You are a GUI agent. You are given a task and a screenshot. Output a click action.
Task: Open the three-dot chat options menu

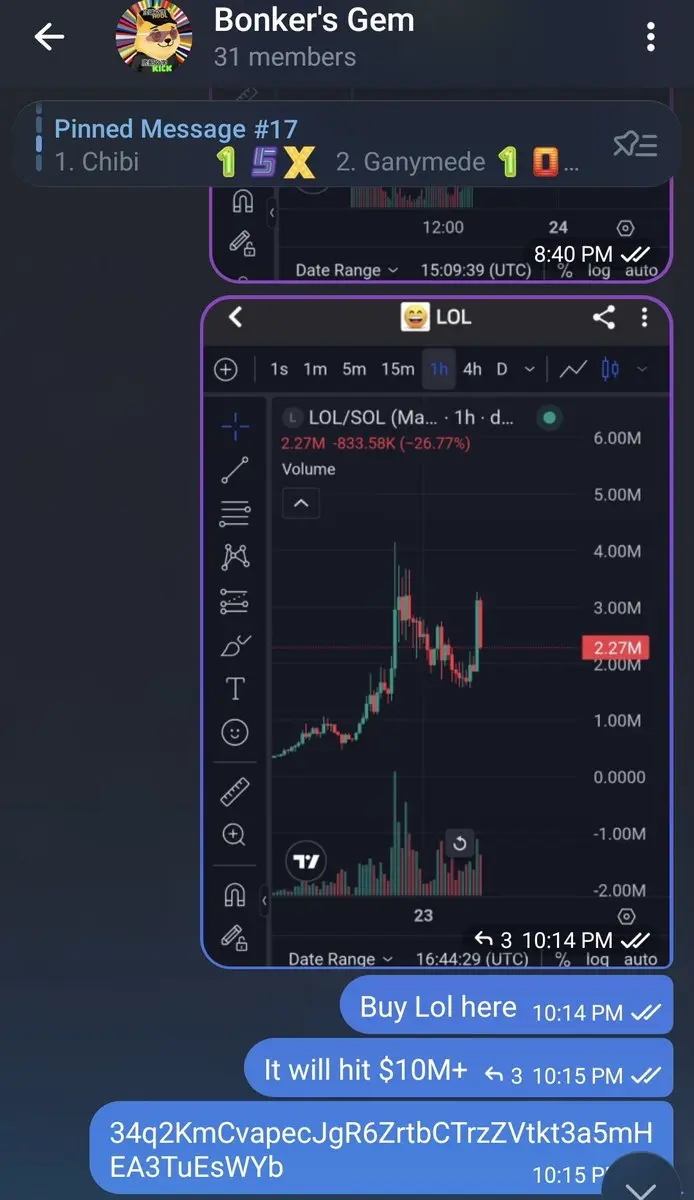tap(651, 38)
